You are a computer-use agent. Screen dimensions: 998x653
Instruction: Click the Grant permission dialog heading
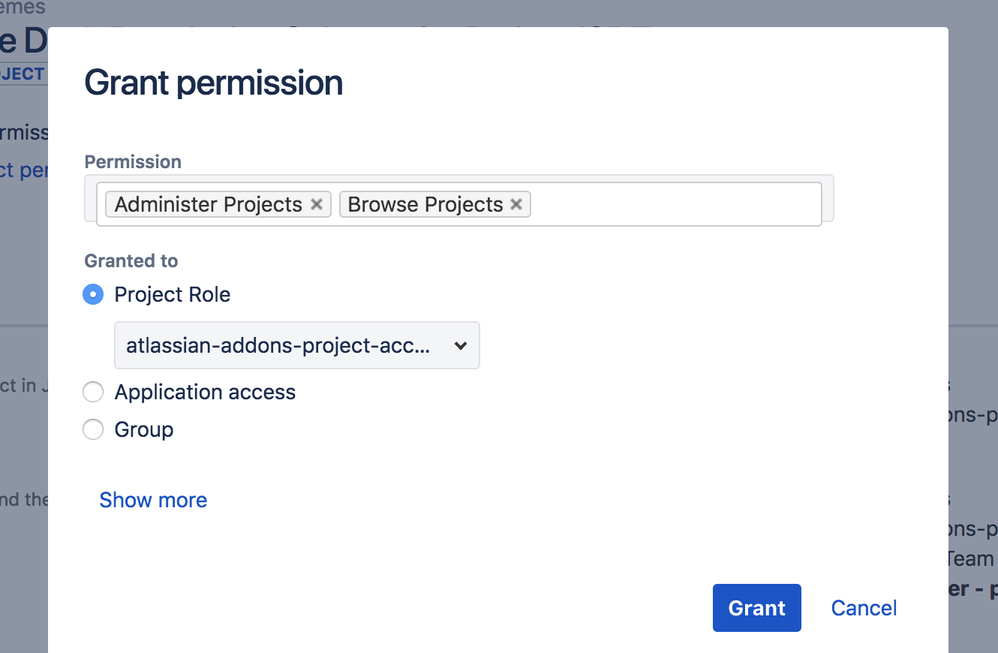[213, 83]
